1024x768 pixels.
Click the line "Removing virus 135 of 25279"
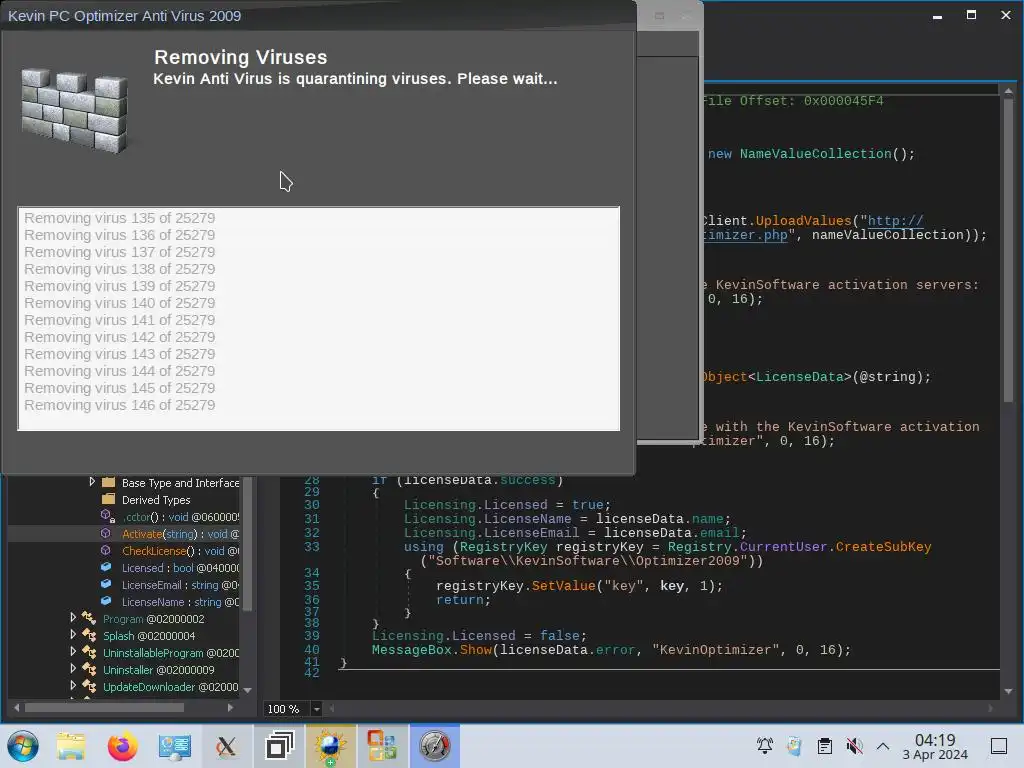120,218
